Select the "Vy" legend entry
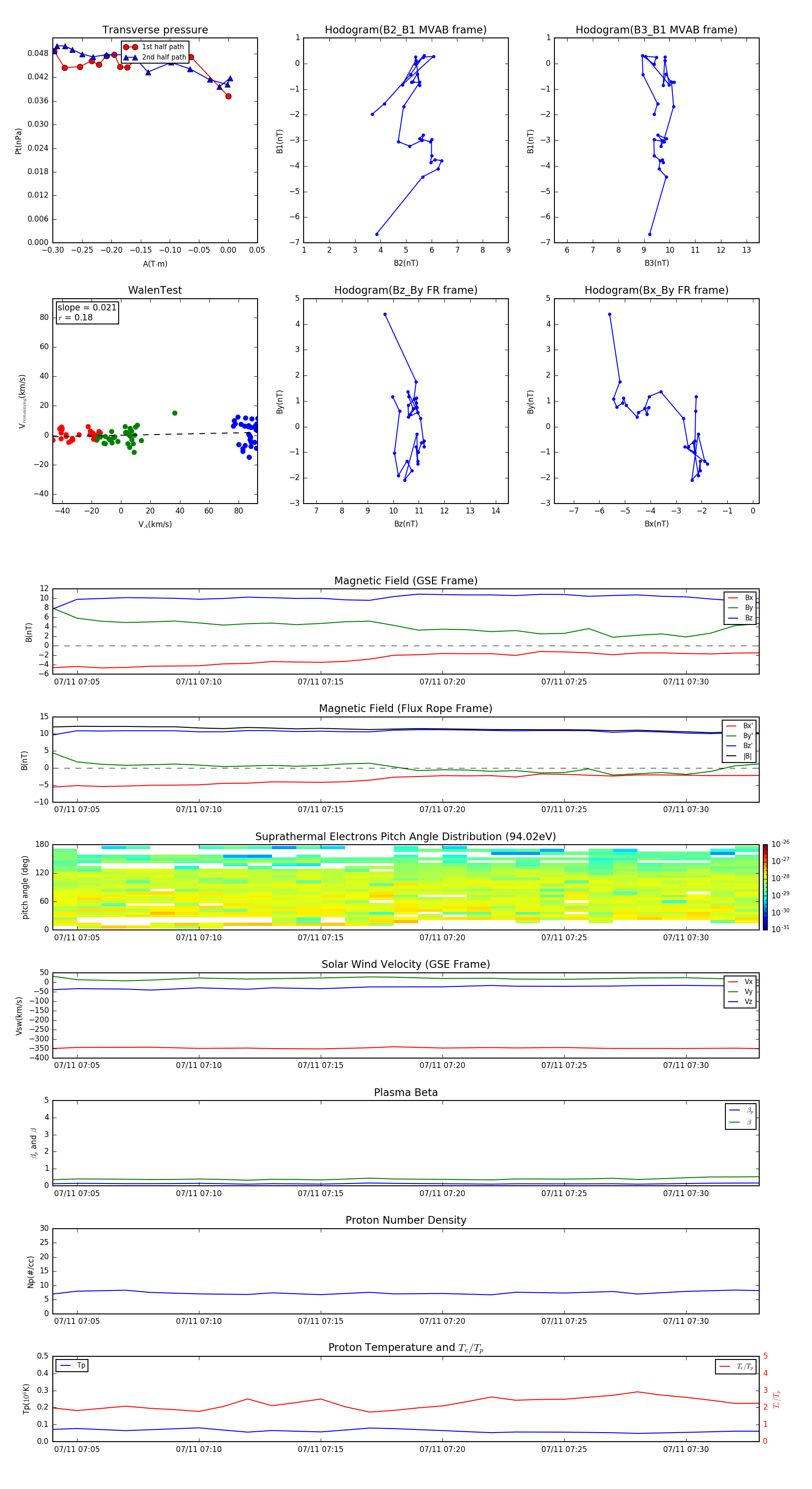Viewport: 812px width, 1489px height. click(x=740, y=991)
